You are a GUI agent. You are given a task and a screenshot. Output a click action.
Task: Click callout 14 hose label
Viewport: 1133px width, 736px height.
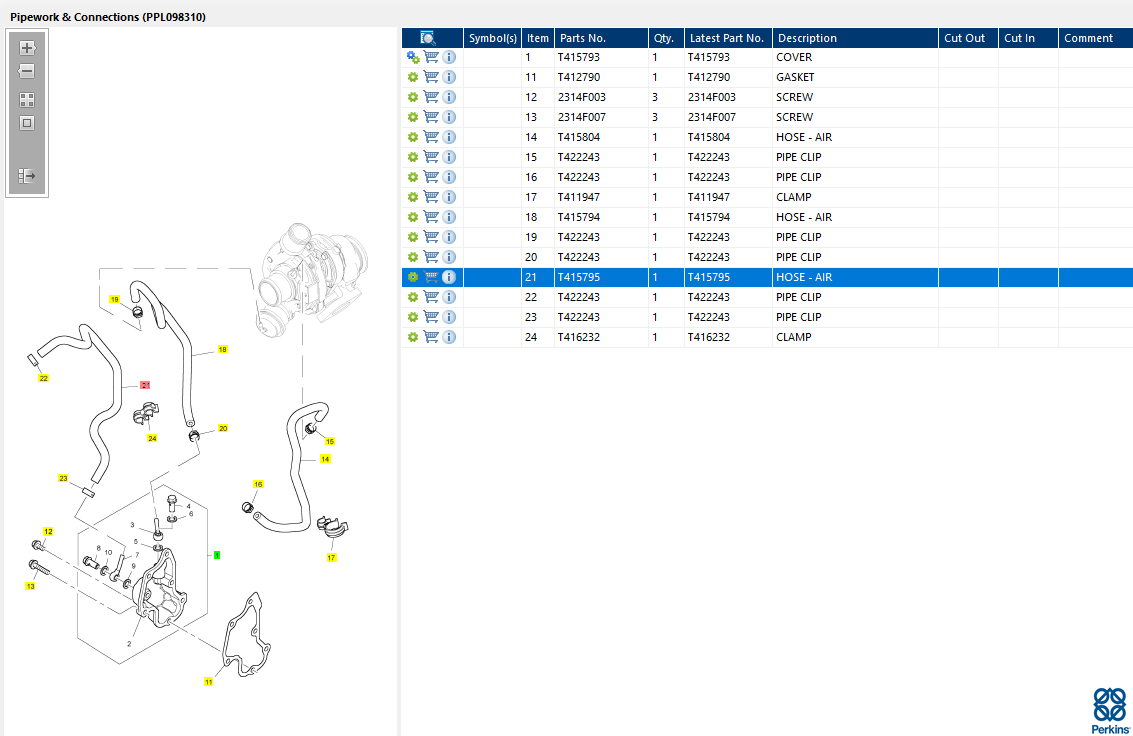coord(325,459)
